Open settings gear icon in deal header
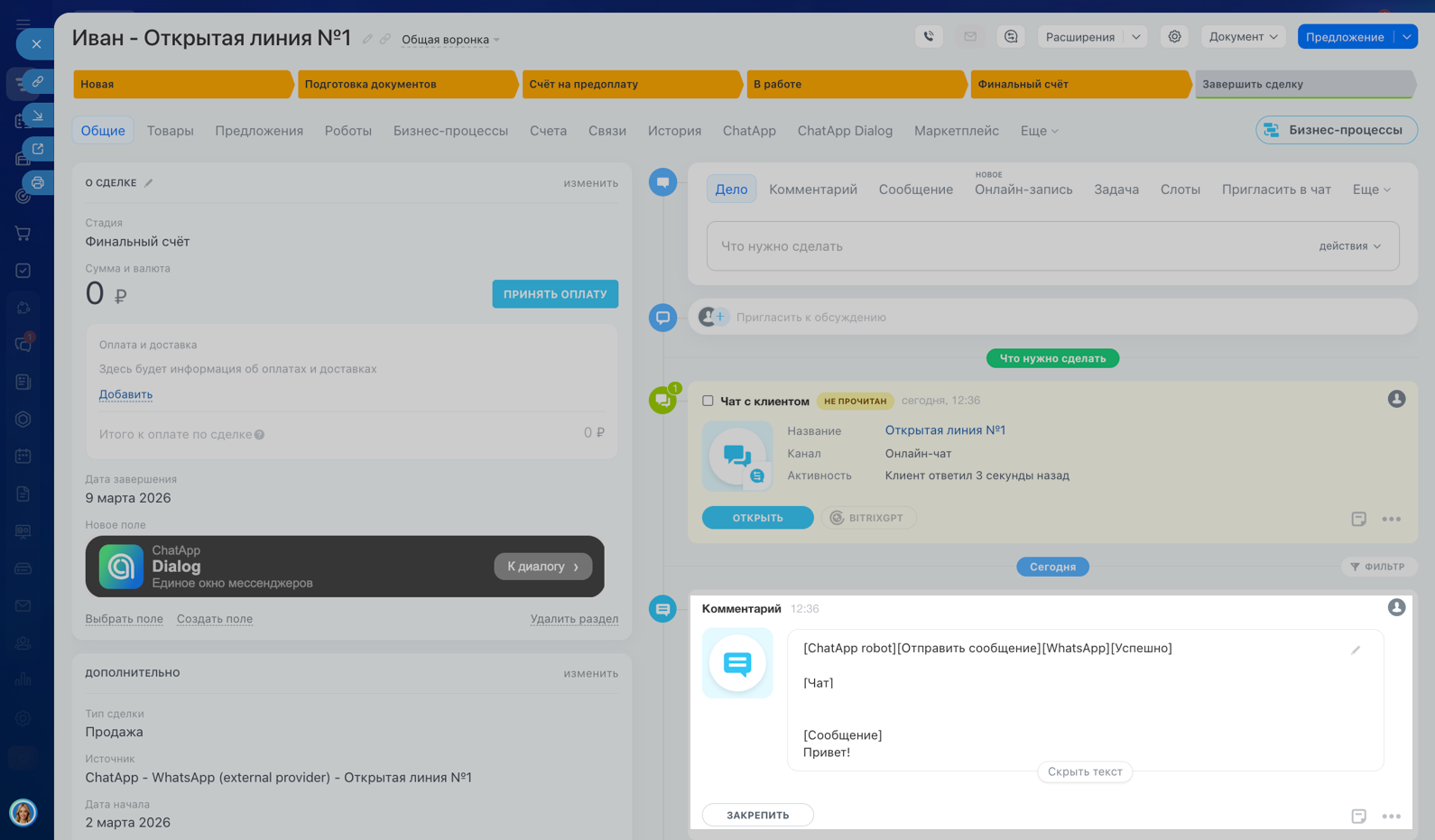Viewport: 1435px width, 840px height. point(1174,37)
